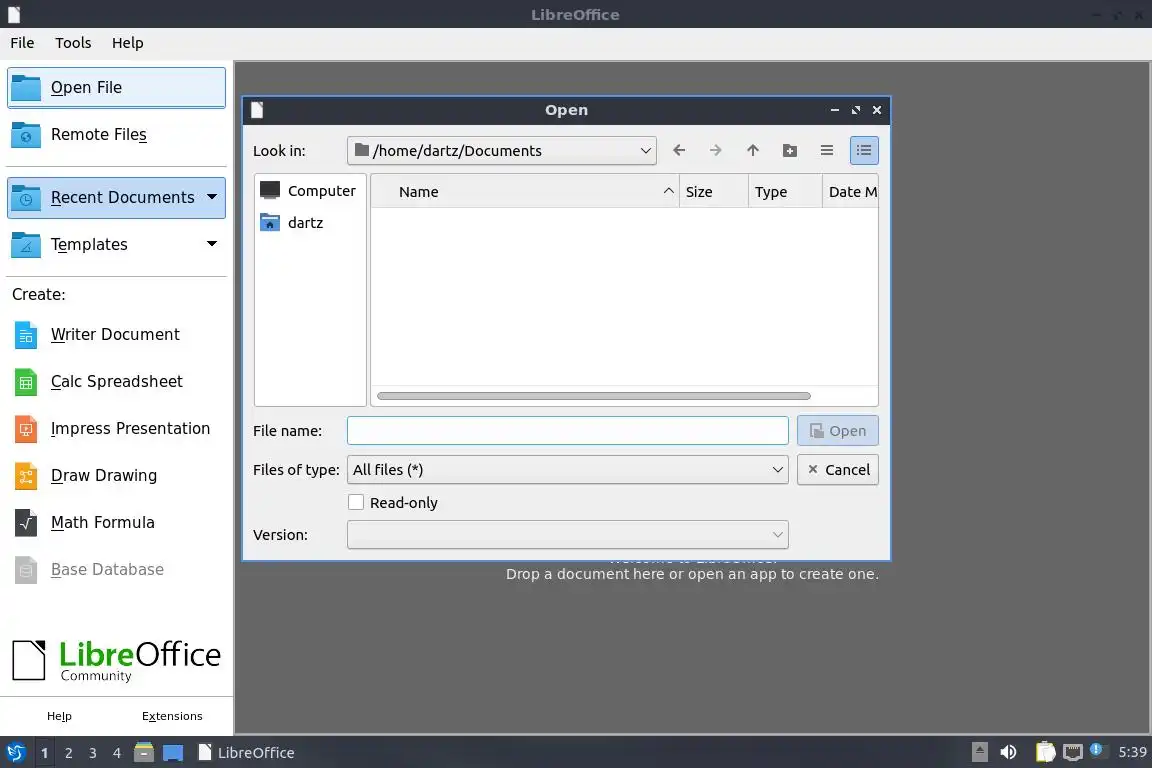This screenshot has width=1152, height=768.
Task: Cancel the Open dialog
Action: coord(838,470)
